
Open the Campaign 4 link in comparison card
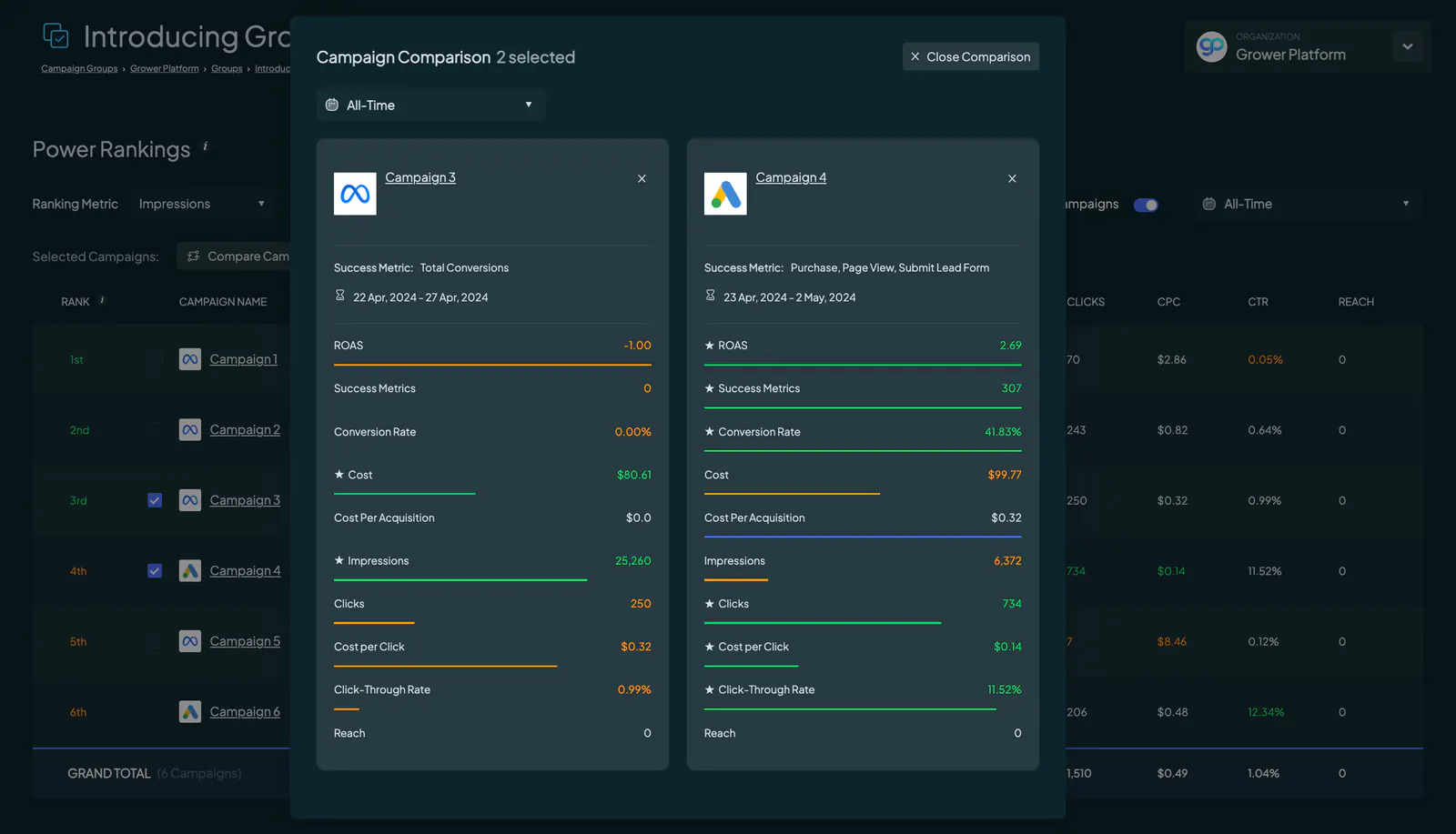coord(791,177)
